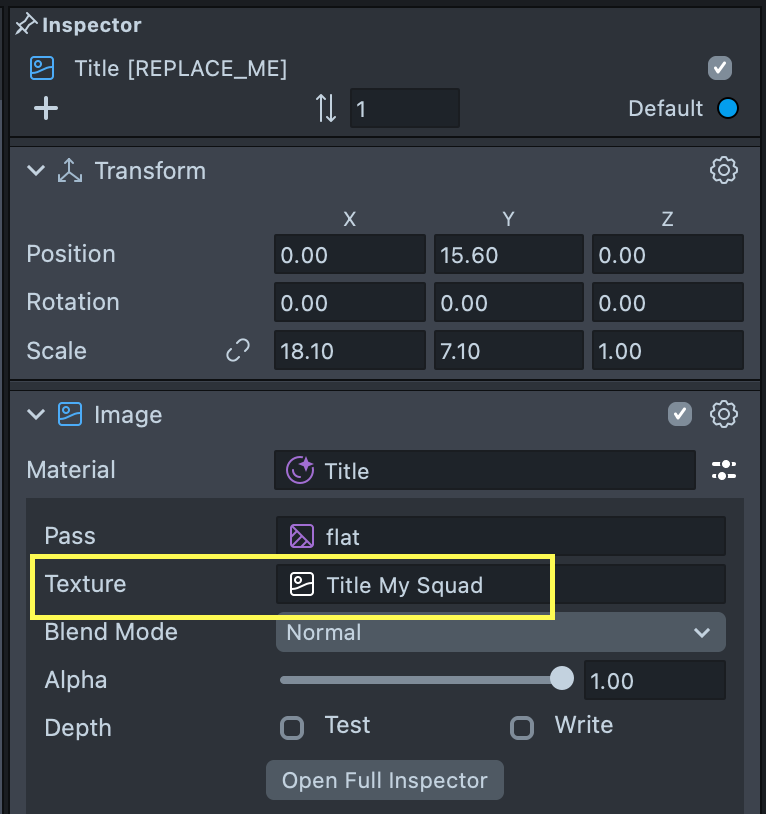
Task: Open Image component settings gear
Action: point(723,414)
